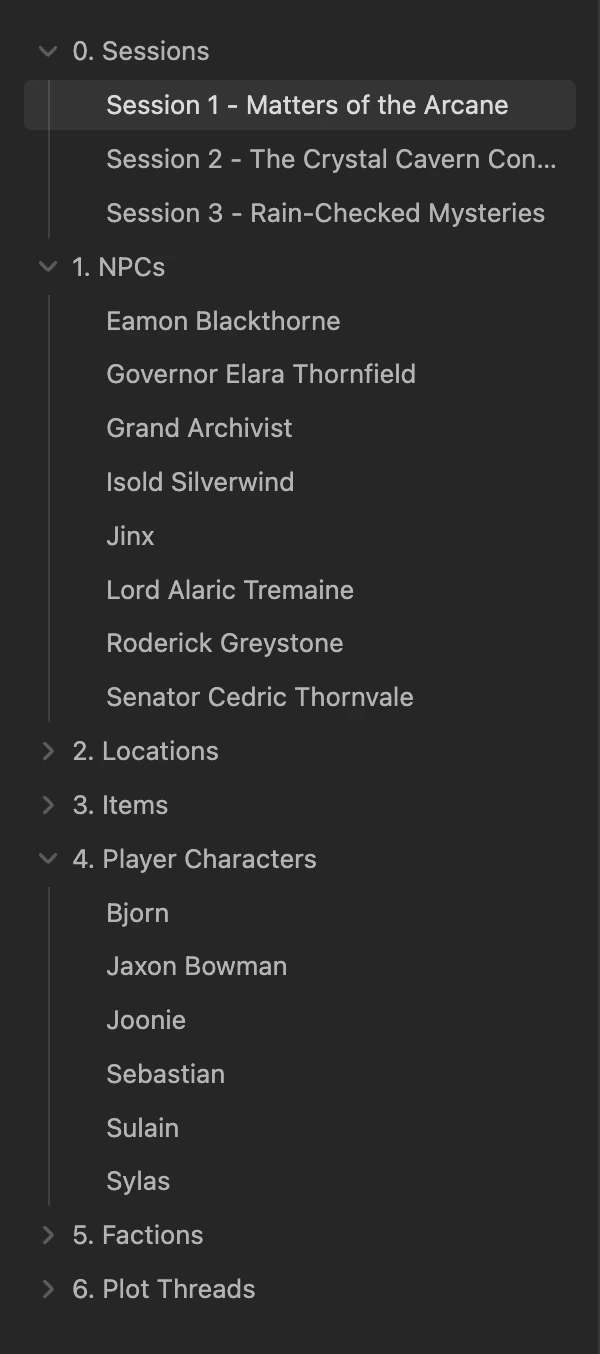The width and height of the screenshot is (600, 1354).
Task: Open Session 1 - Matters of the Arcane
Action: tap(306, 104)
